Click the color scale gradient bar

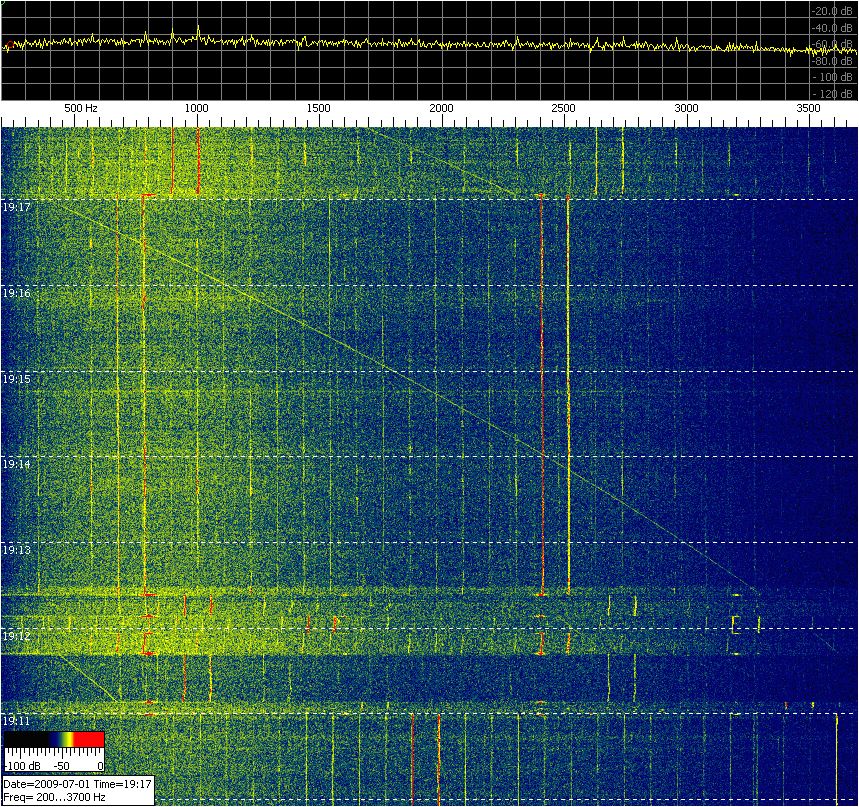tap(53, 740)
